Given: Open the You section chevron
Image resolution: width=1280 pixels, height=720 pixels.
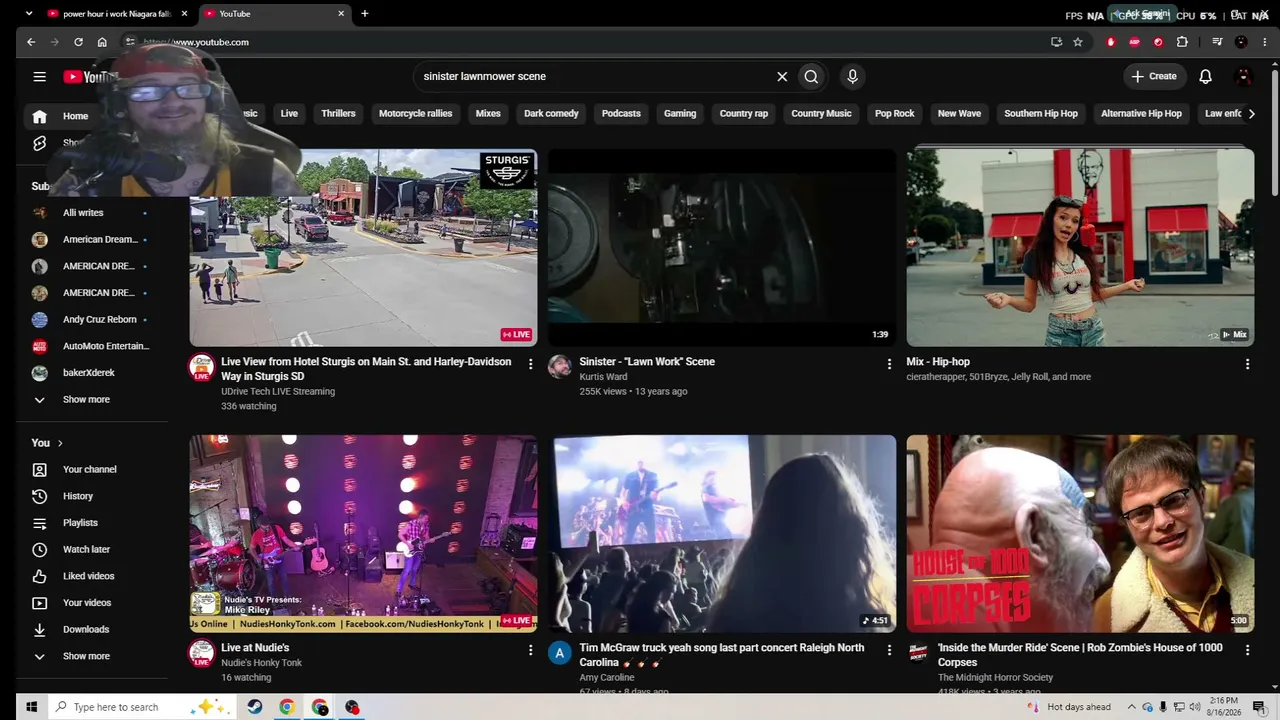Looking at the screenshot, I should pos(60,443).
